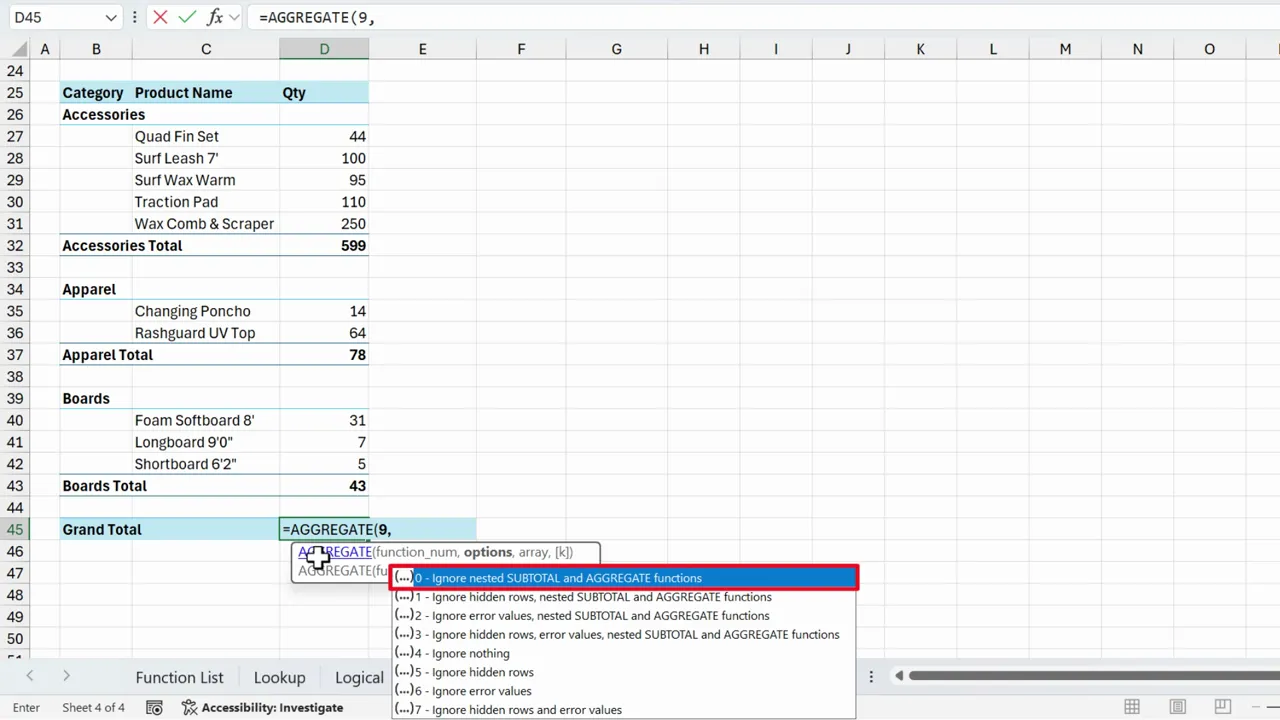
Task: Click the Insert Function (fx) icon
Action: [214, 17]
